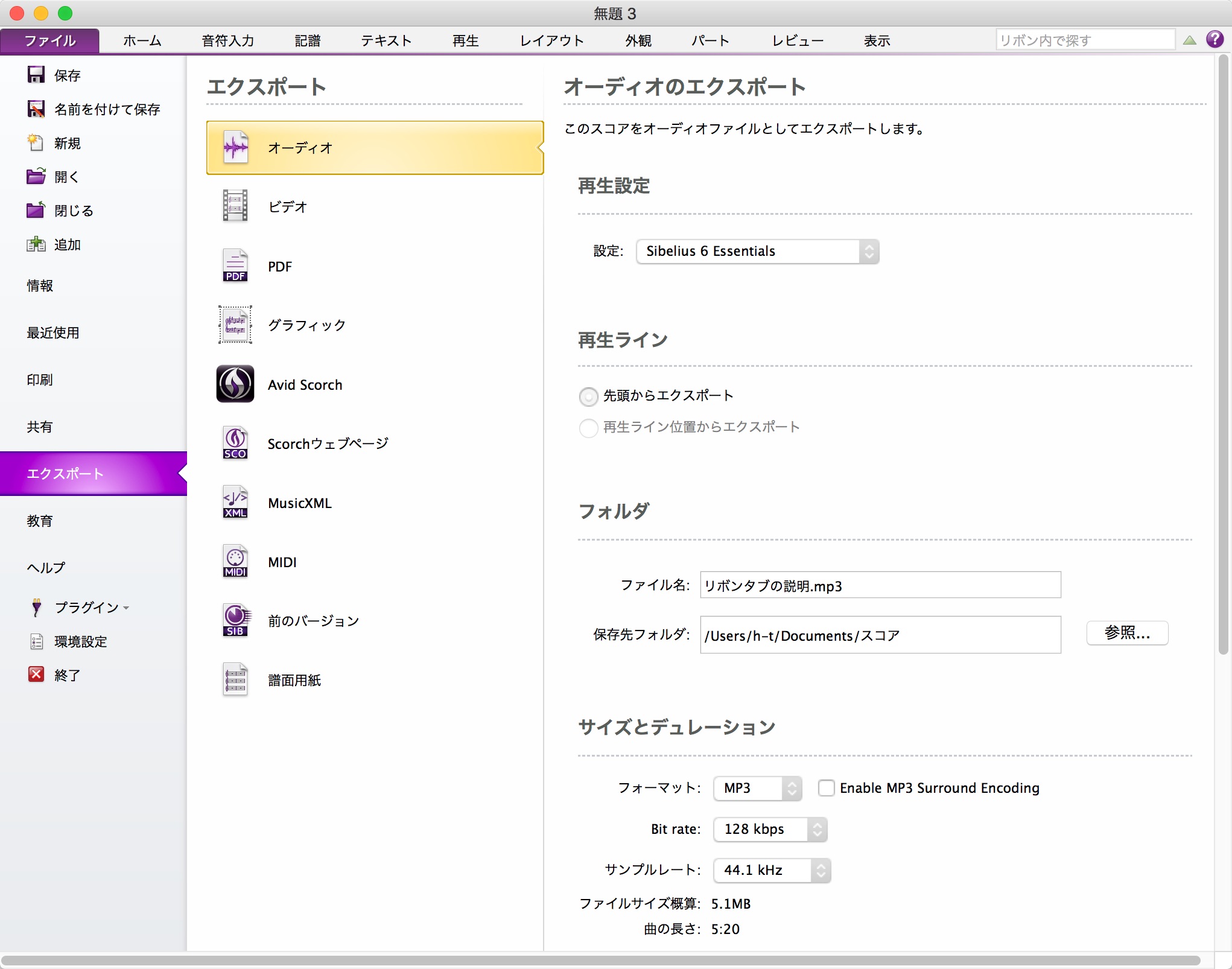Click the Close folder icon
This screenshot has height=969, width=1232.
pyautogui.click(x=36, y=210)
